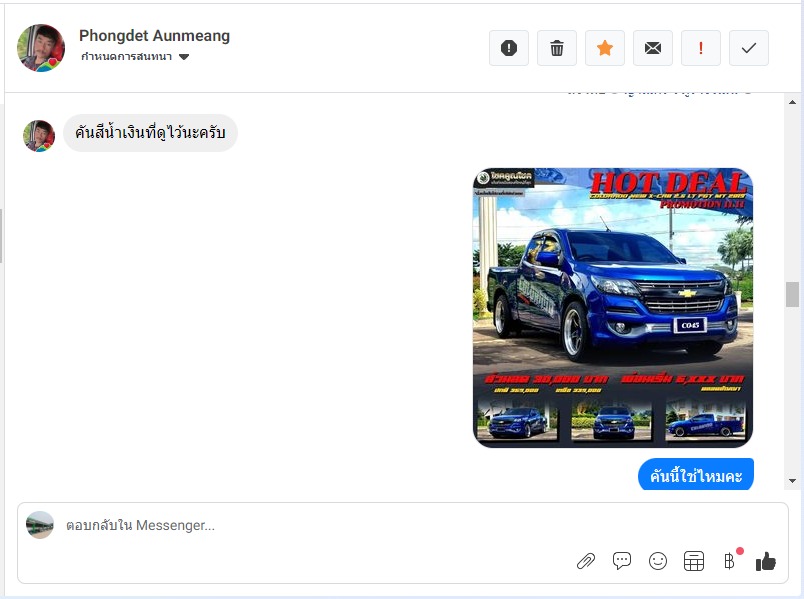Select the blue reply bubble คันนี้ใช่ไหมคะ
The height and width of the screenshot is (599, 804).
[696, 475]
